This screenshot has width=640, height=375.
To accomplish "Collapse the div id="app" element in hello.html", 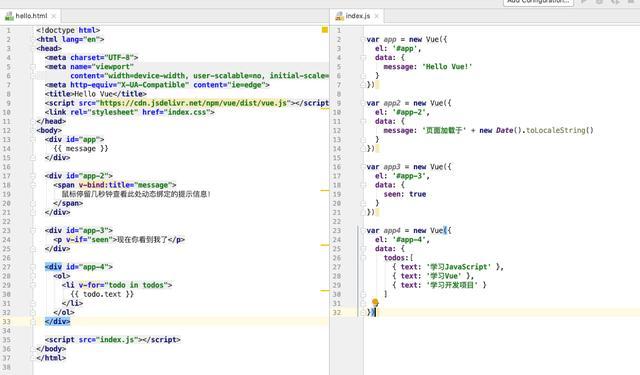I will [x=33, y=140].
